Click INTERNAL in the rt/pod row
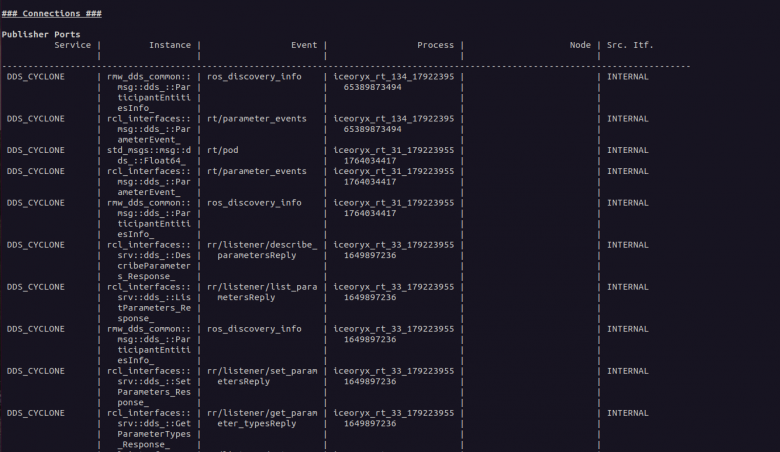Viewport: 780px width, 452px height. click(x=628, y=150)
